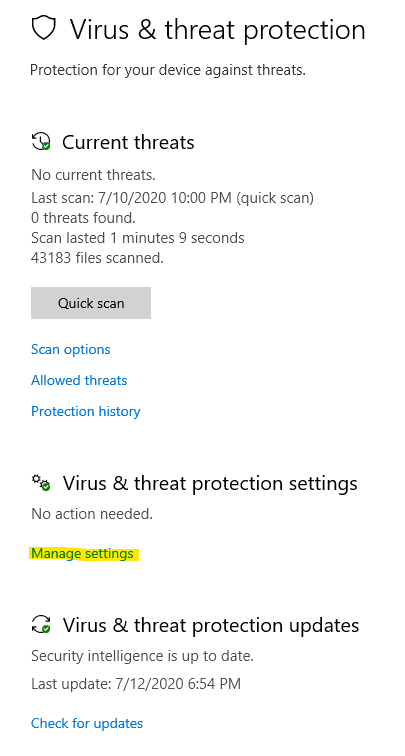The height and width of the screenshot is (756, 405).
Task: Click the No current threats status text
Action: click(x=94, y=175)
